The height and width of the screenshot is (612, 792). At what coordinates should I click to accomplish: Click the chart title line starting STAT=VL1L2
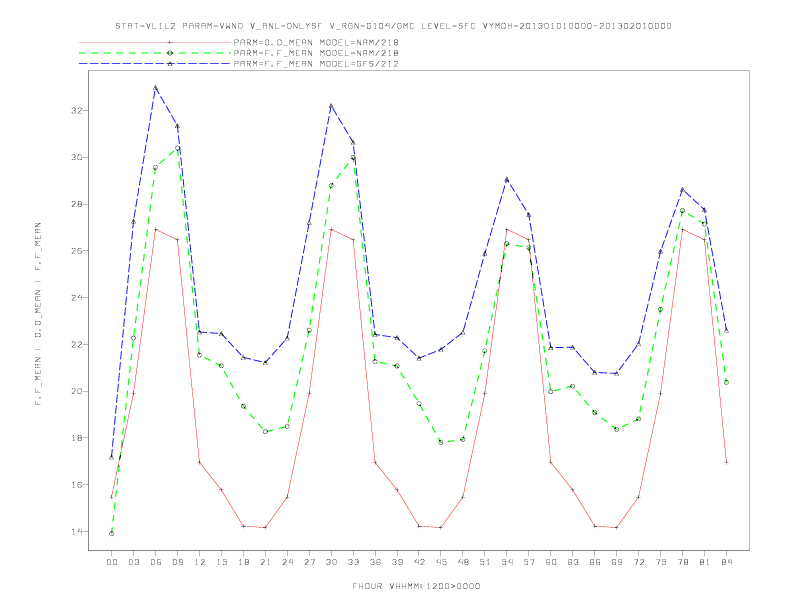point(393,26)
